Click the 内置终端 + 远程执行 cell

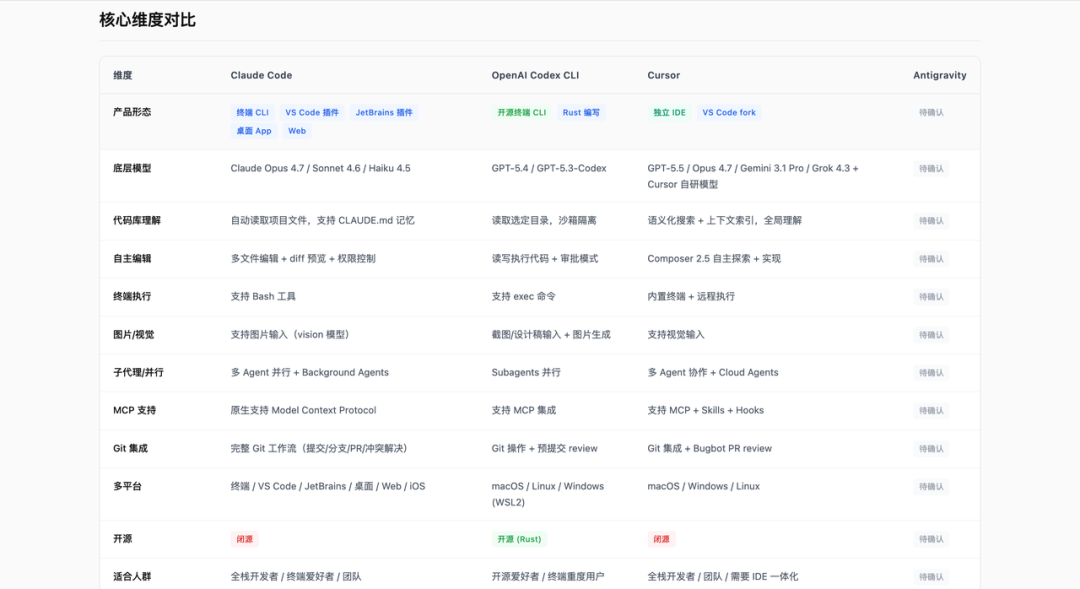(x=691, y=296)
